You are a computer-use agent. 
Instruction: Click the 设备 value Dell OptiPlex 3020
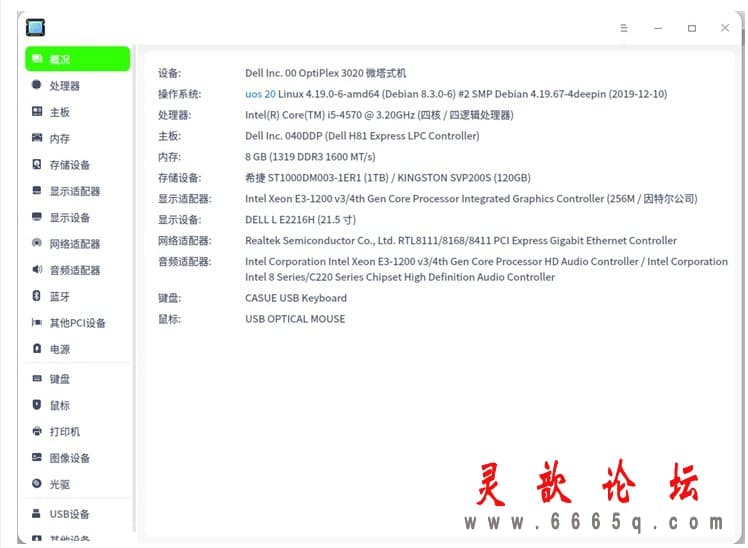tap(325, 73)
